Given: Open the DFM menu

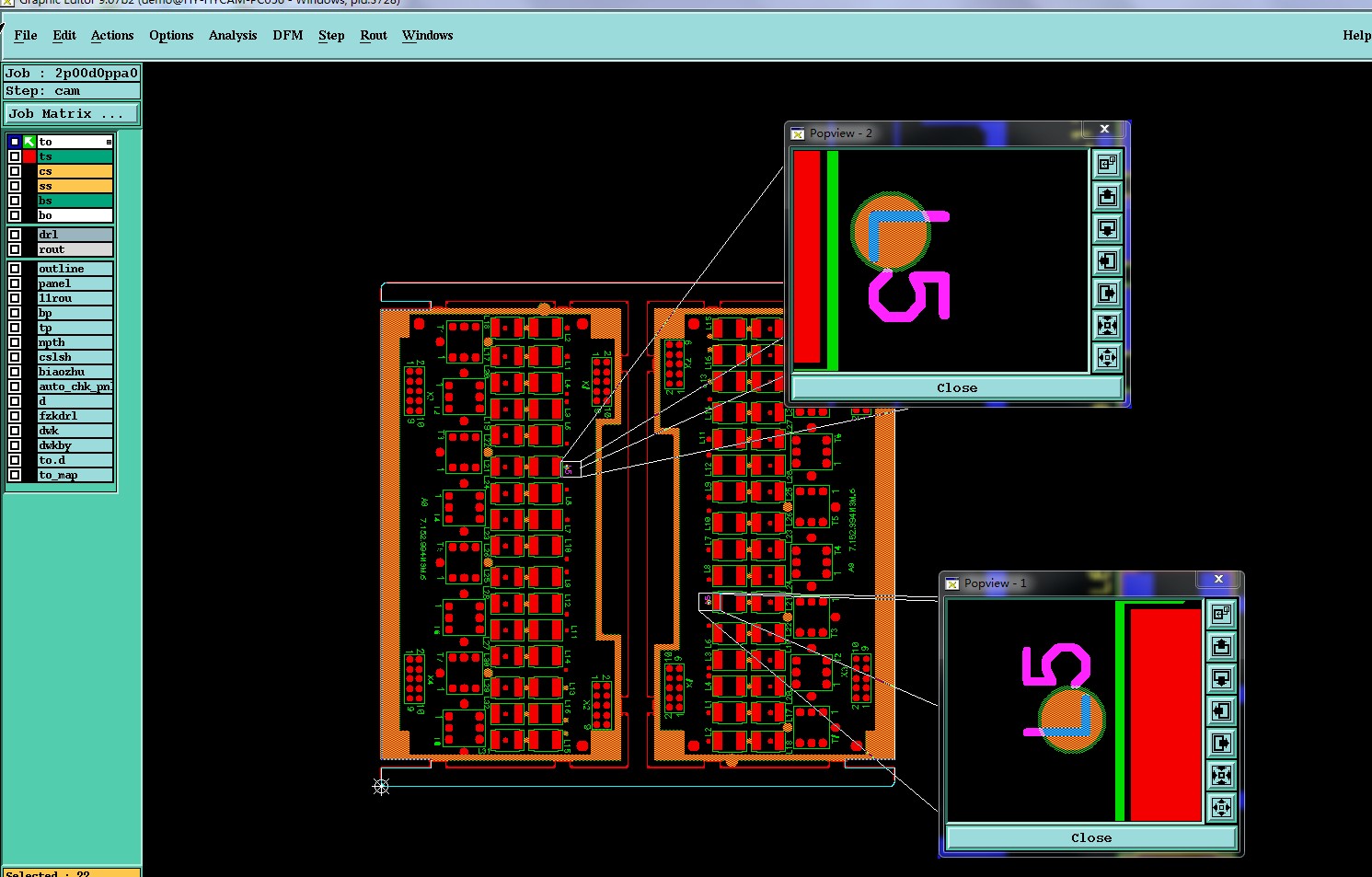Looking at the screenshot, I should click(x=288, y=36).
